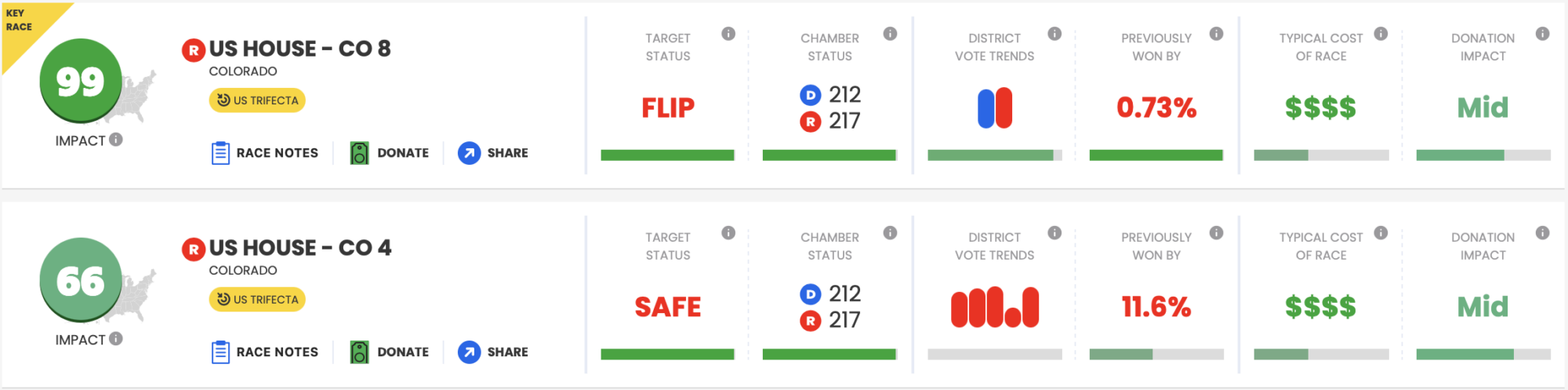
Task: Open US HOUSE - CO 8 race title
Action: click(x=299, y=49)
